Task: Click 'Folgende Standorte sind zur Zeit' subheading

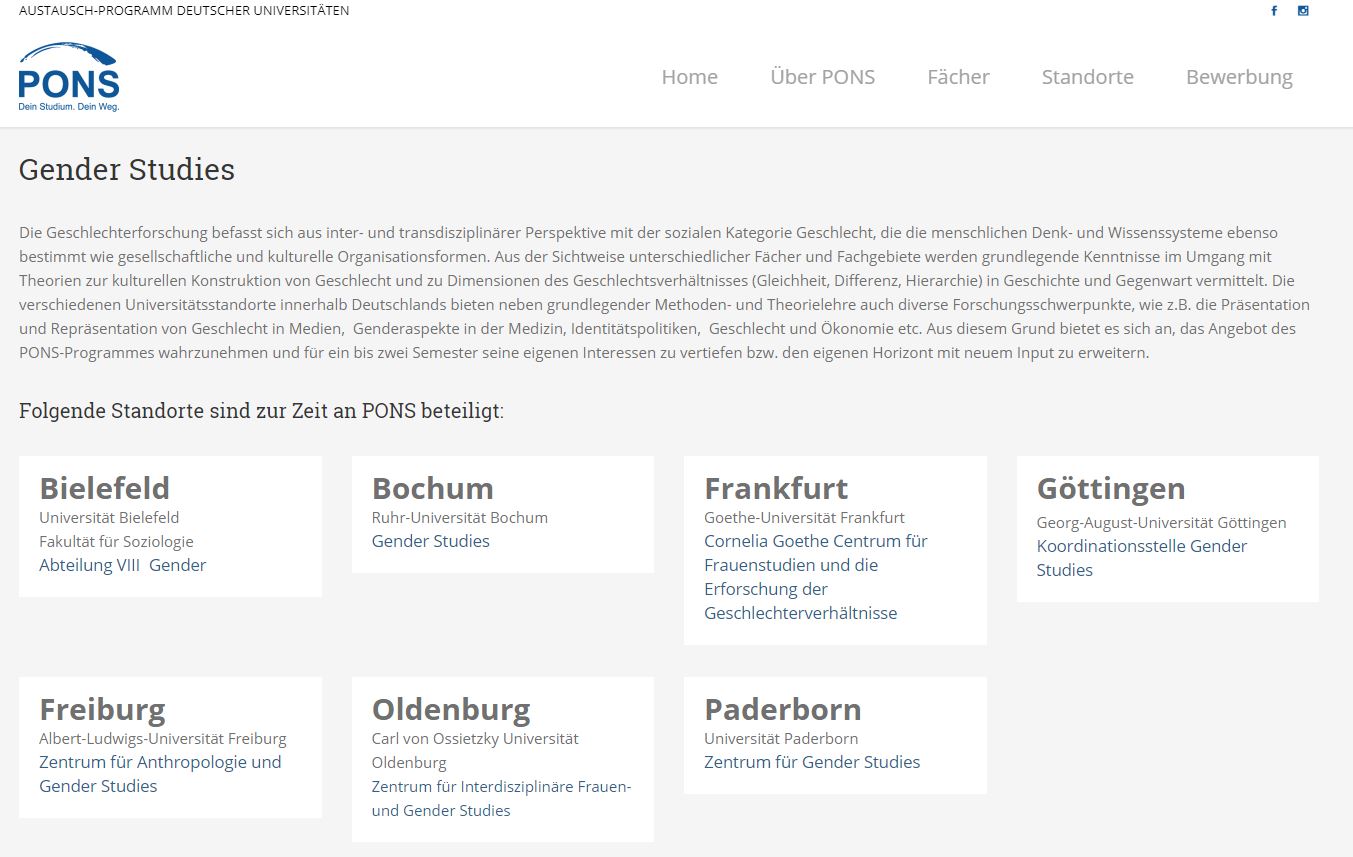Action: click(262, 411)
